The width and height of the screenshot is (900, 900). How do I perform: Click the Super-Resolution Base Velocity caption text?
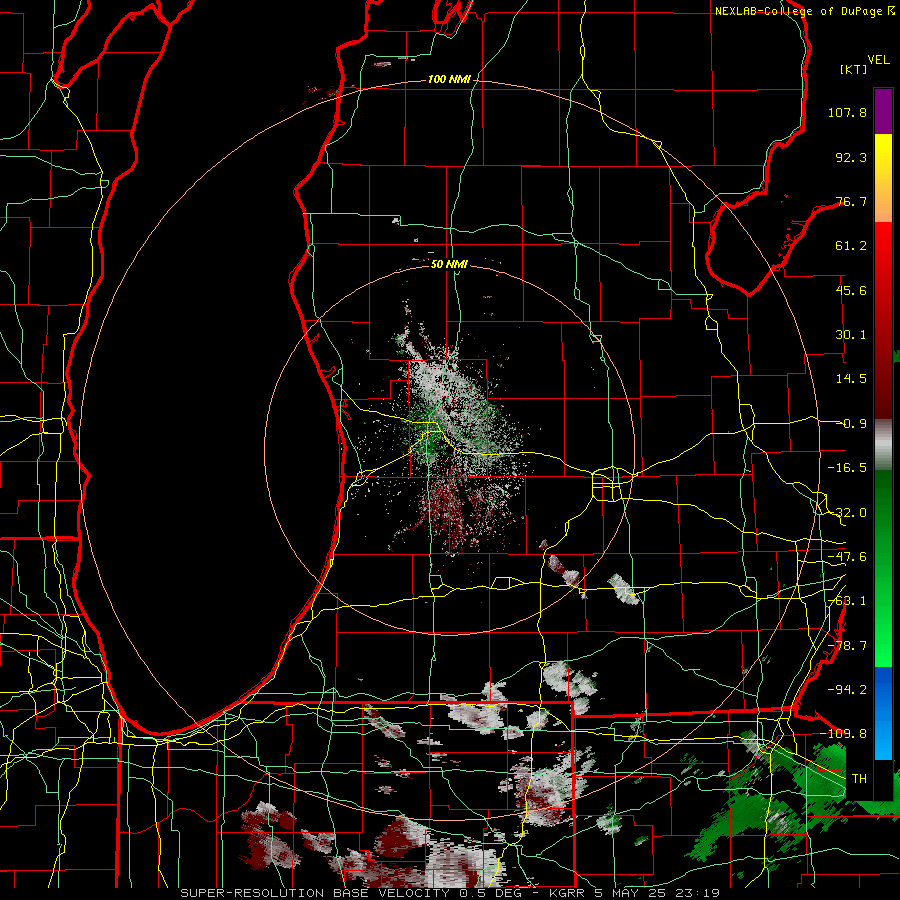pos(450,893)
